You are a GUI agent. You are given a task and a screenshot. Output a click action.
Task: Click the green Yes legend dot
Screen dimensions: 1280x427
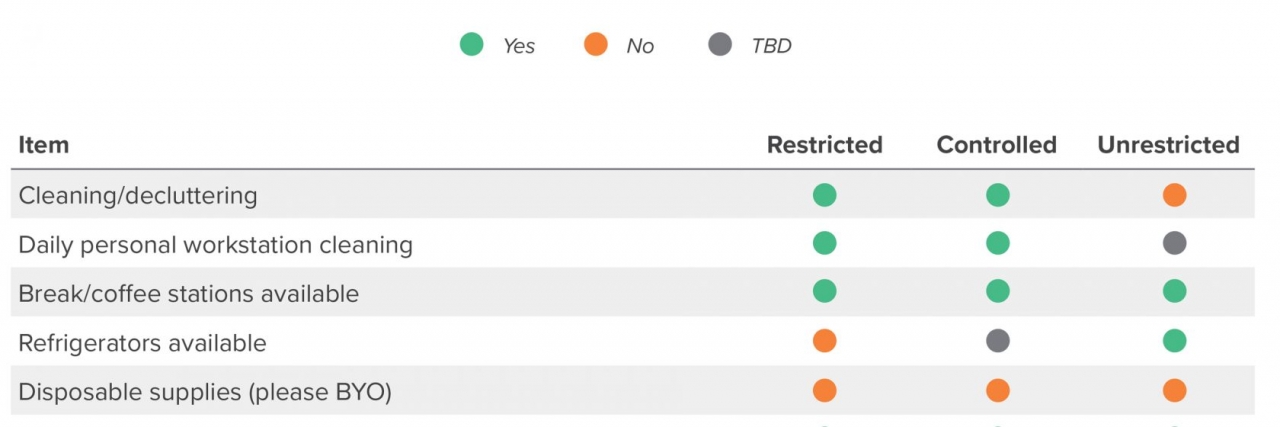pyautogui.click(x=471, y=45)
